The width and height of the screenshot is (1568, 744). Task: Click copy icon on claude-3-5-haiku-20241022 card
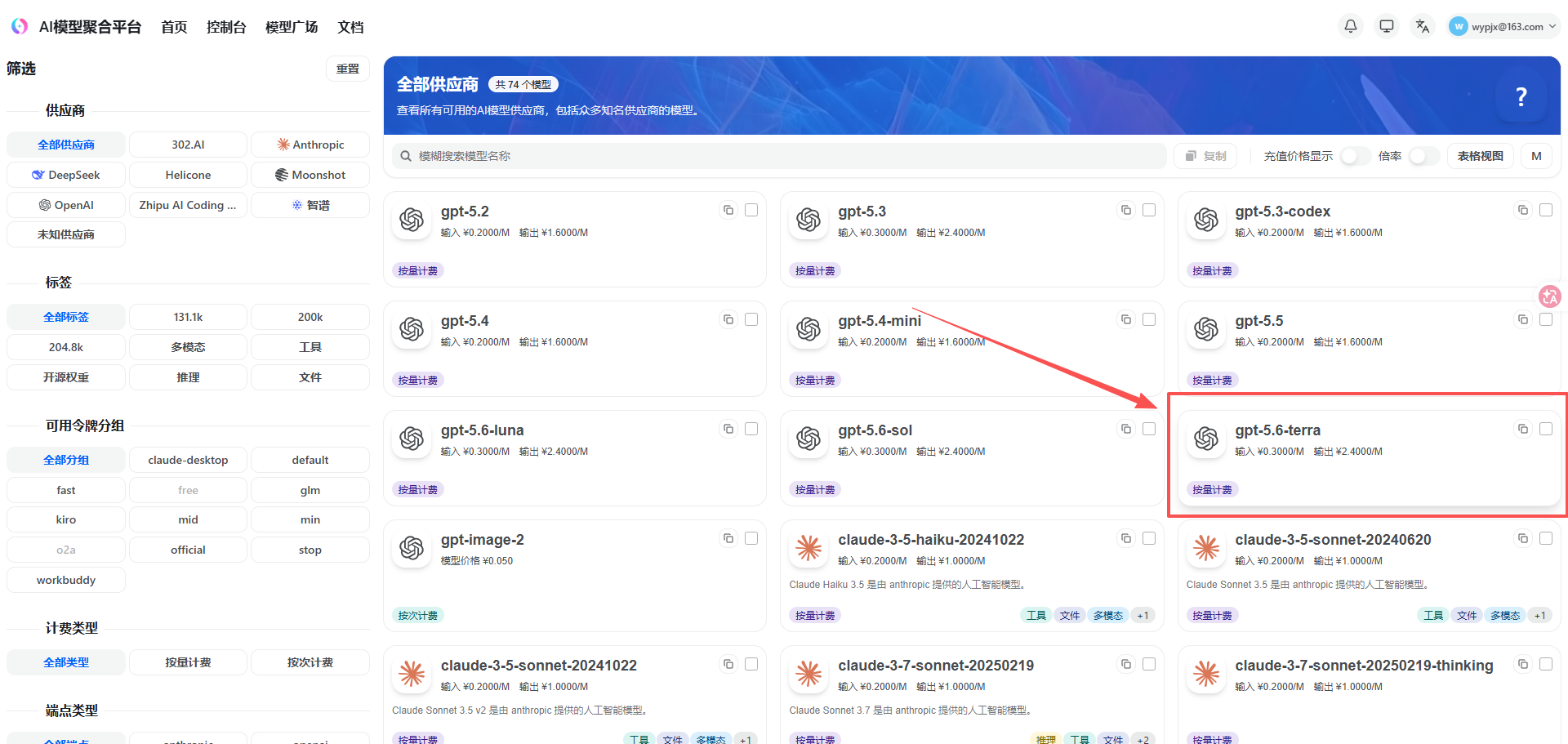tap(1126, 538)
